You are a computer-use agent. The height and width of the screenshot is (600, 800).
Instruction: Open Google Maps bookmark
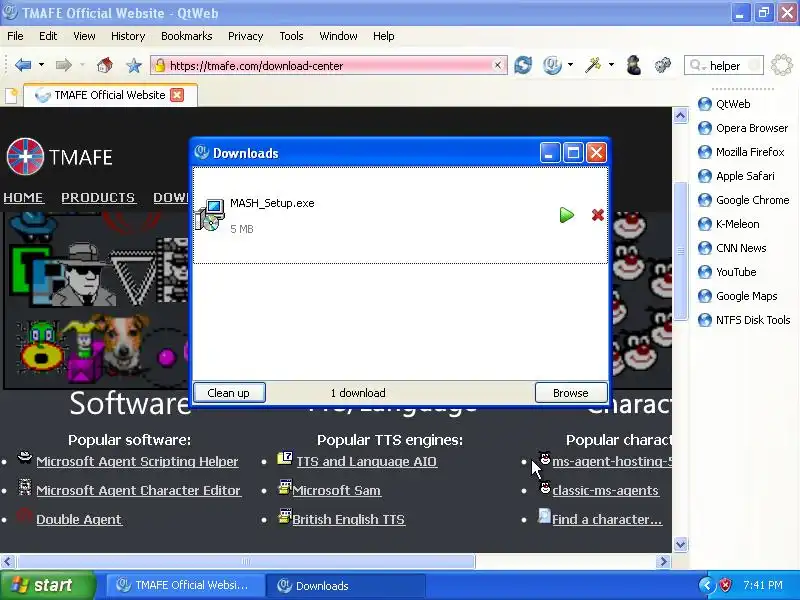[738, 296]
